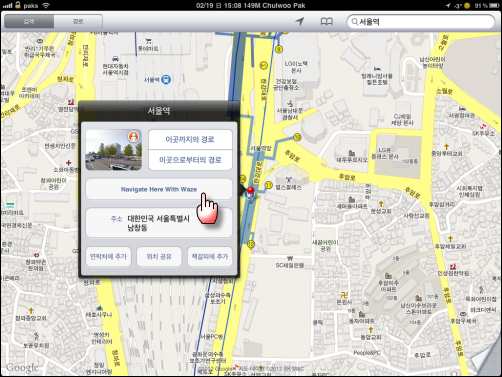This screenshot has height=377, width=502.
Task: Select the 검색 (search) segment tab
Action: coord(29,22)
